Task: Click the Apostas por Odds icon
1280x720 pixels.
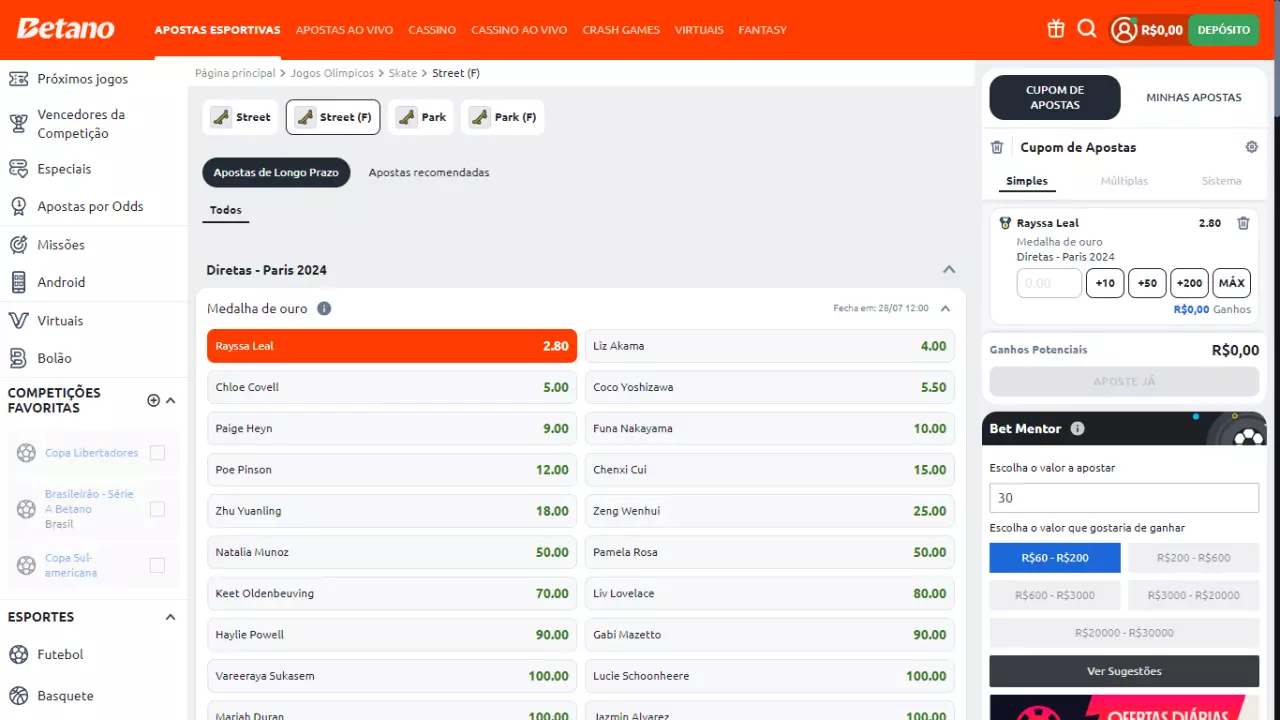Action: 18,206
